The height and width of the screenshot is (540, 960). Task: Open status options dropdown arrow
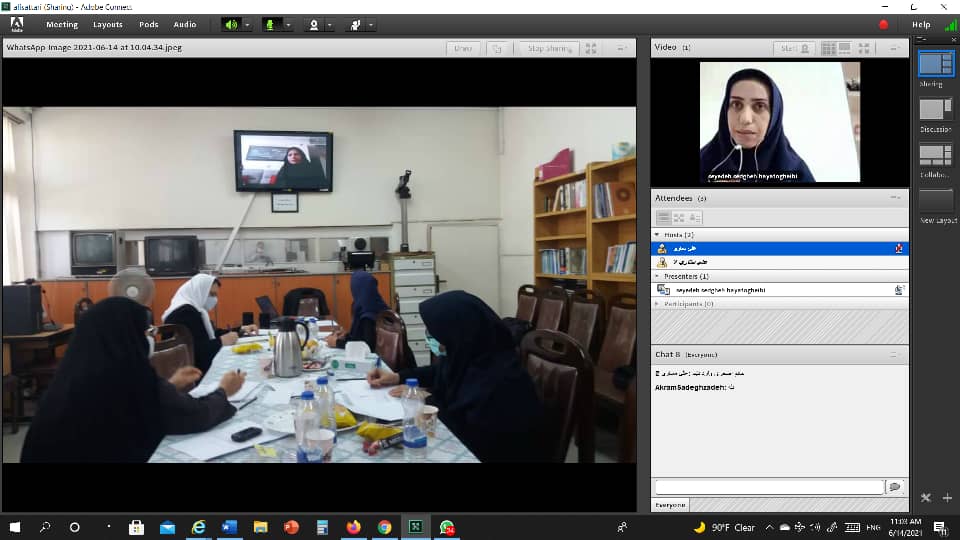click(x=371, y=25)
